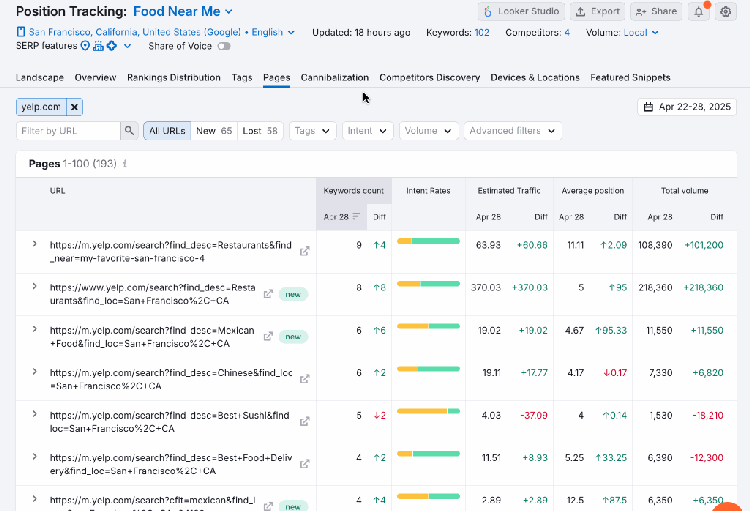Screen dimensions: 750x511
Task: Select the Pages tab
Action: [x=276, y=78]
